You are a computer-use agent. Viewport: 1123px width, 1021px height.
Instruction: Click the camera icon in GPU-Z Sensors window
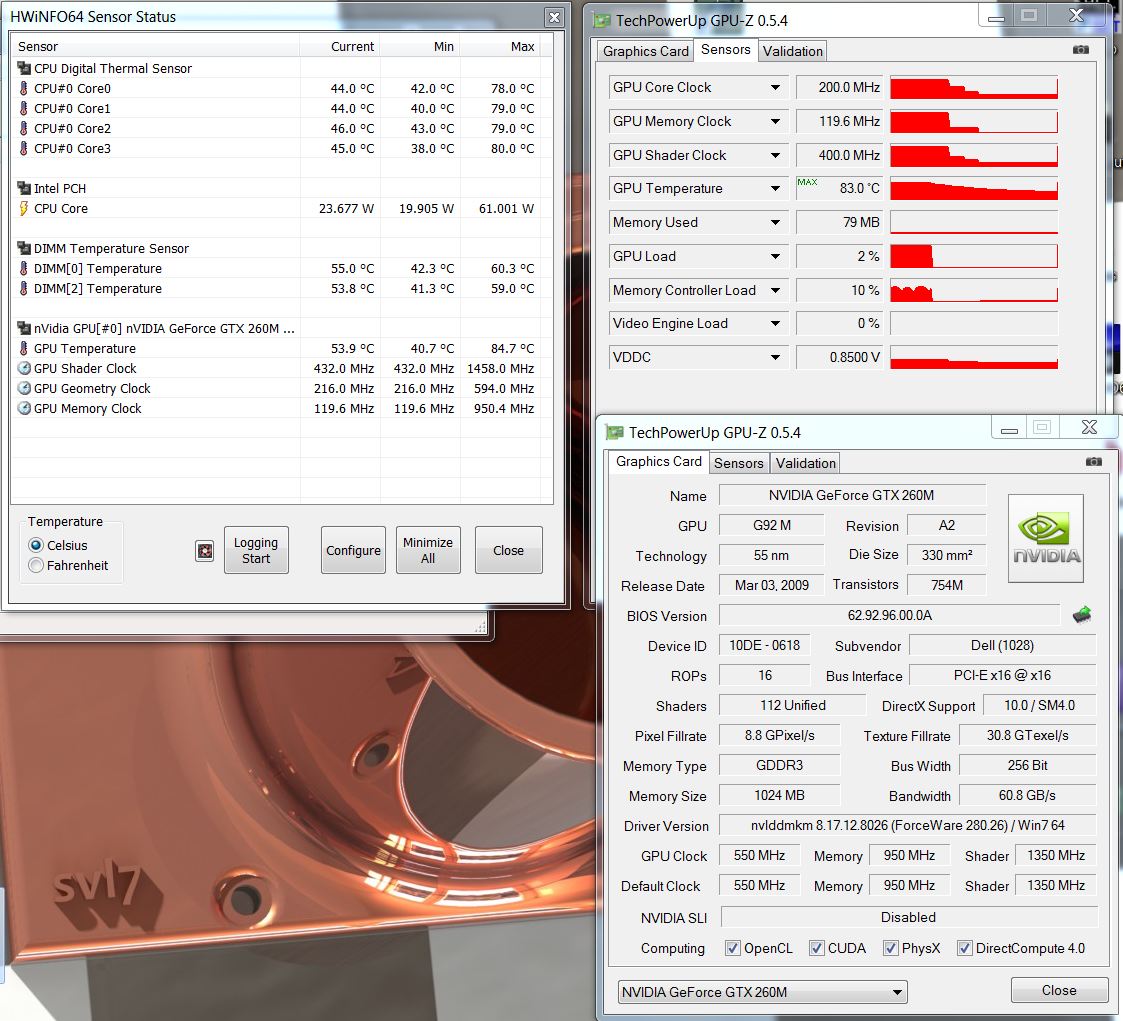tap(1081, 49)
